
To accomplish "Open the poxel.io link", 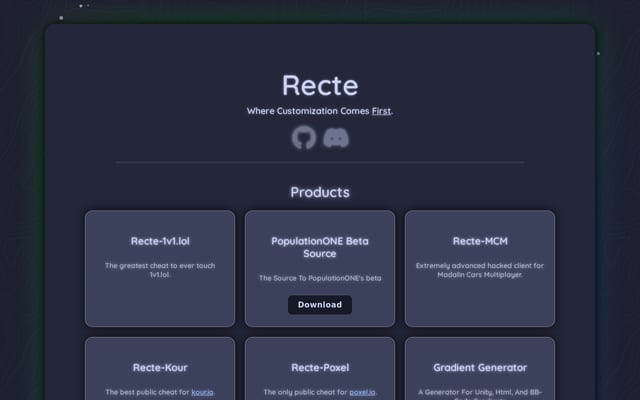I will [x=362, y=392].
